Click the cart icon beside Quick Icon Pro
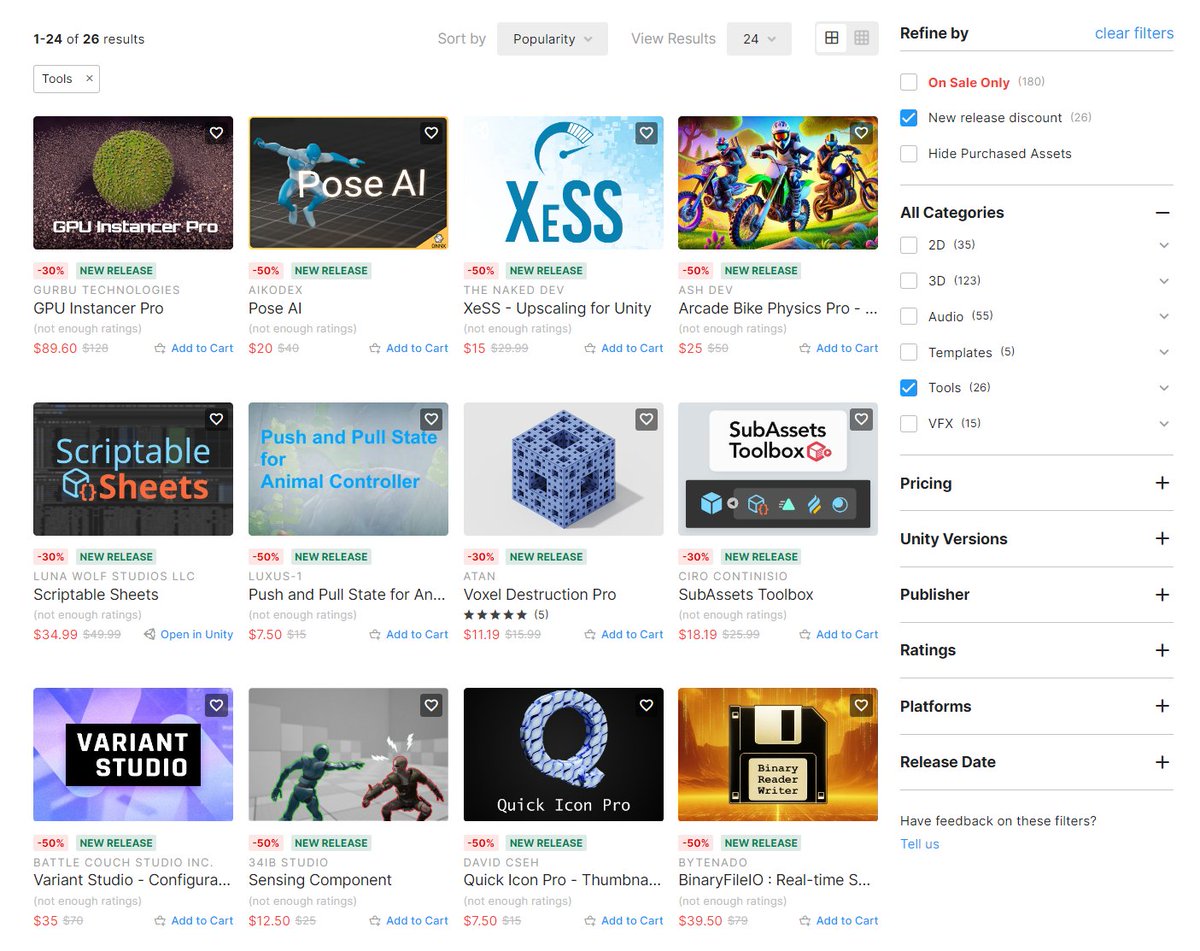Viewport: 1200px width, 951px height. coord(588,920)
